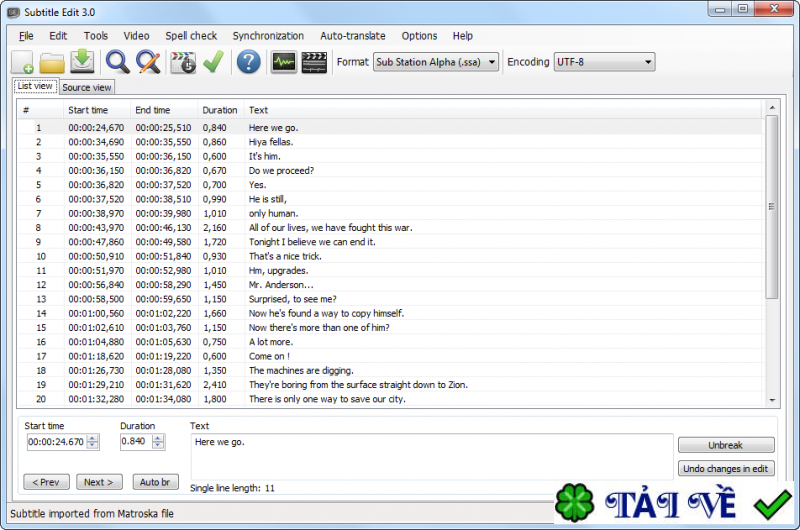Viewport: 800px width, 530px height.
Task: Open the Video menu
Action: (x=136, y=36)
